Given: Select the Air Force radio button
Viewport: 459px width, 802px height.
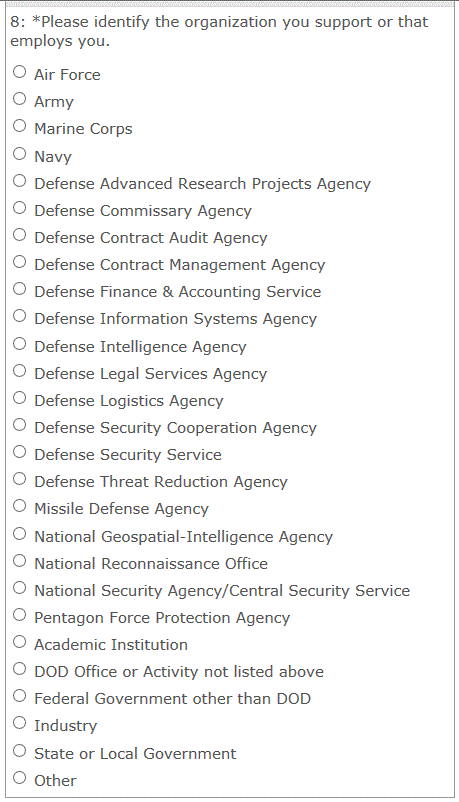Looking at the screenshot, I should (19, 72).
